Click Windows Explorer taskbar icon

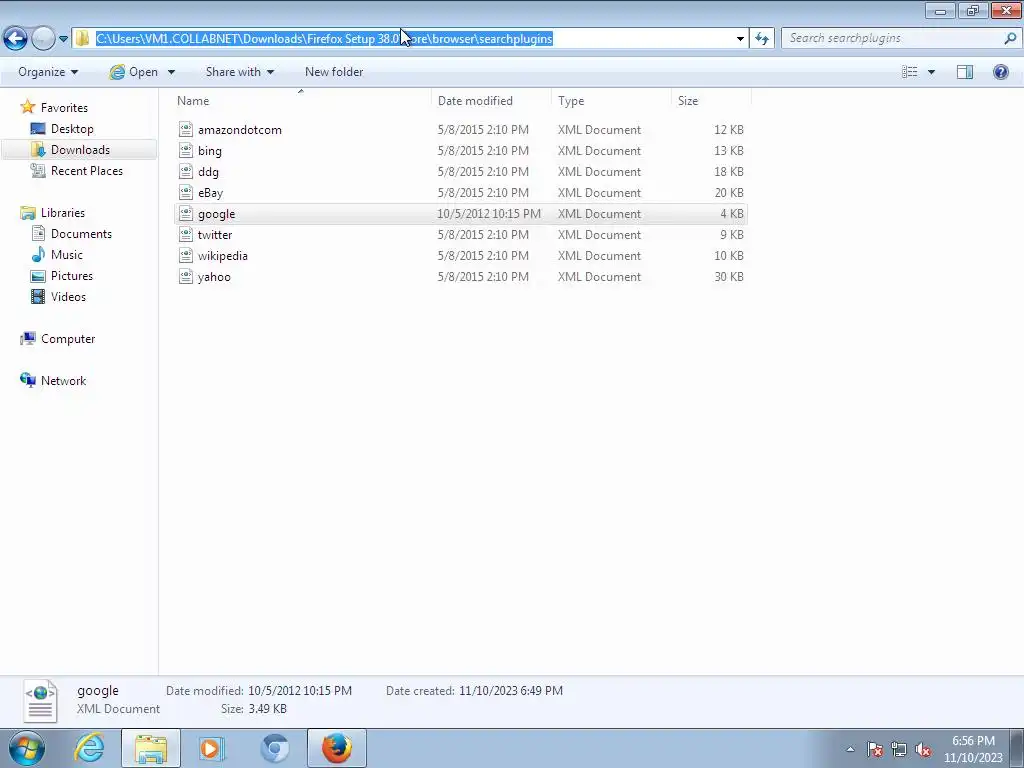(x=151, y=748)
